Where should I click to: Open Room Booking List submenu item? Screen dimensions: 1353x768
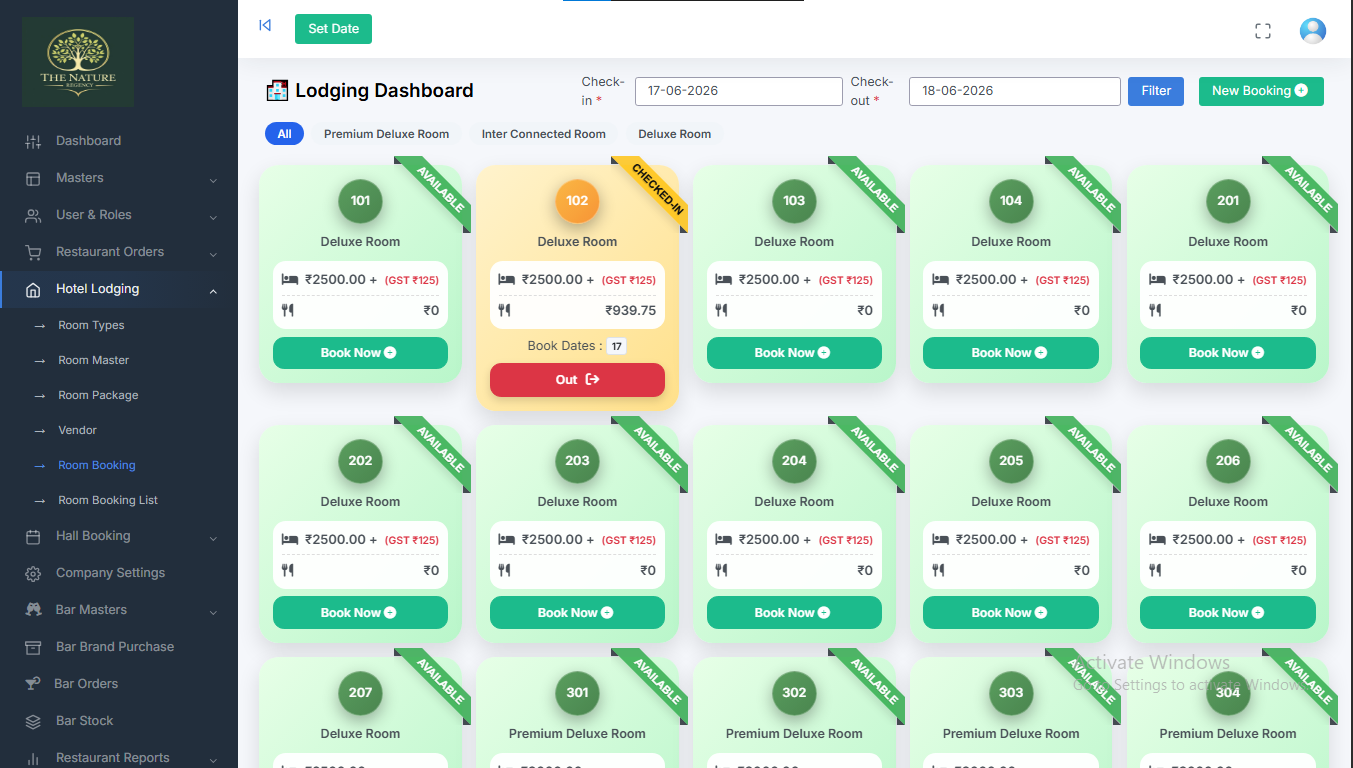[x=108, y=500]
